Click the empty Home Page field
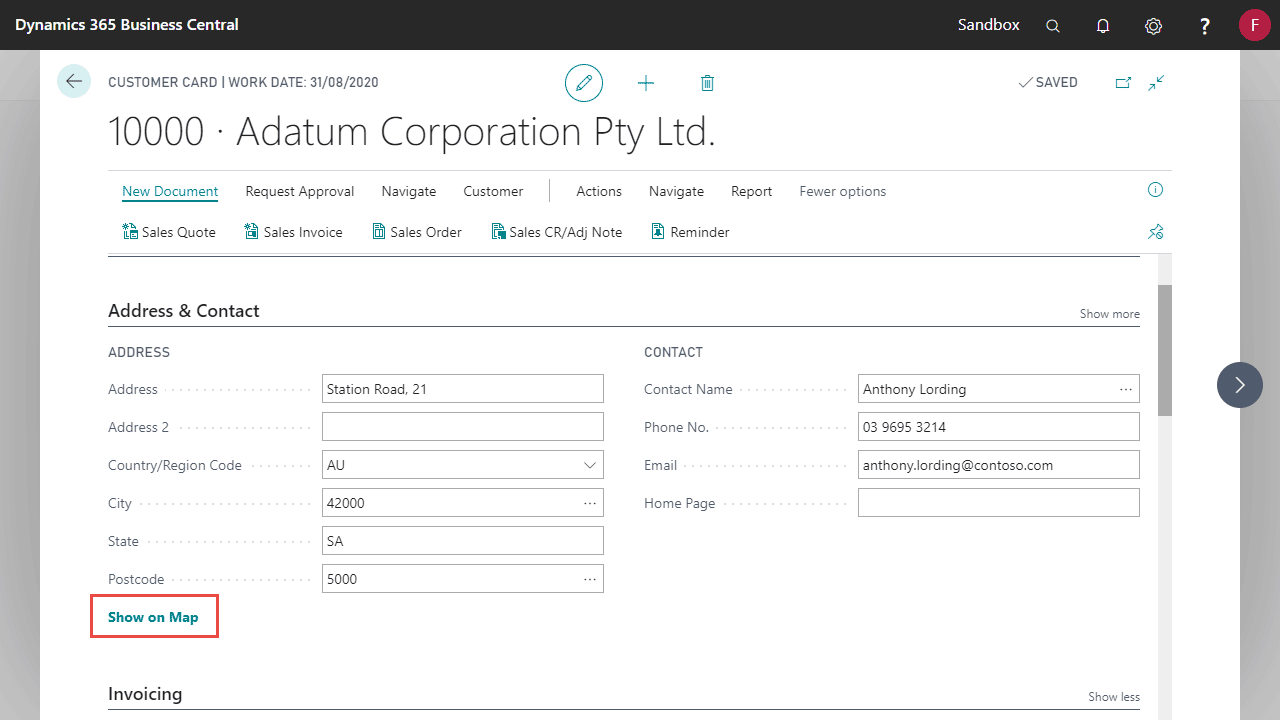Screen dimensions: 1280x720 coord(999,503)
